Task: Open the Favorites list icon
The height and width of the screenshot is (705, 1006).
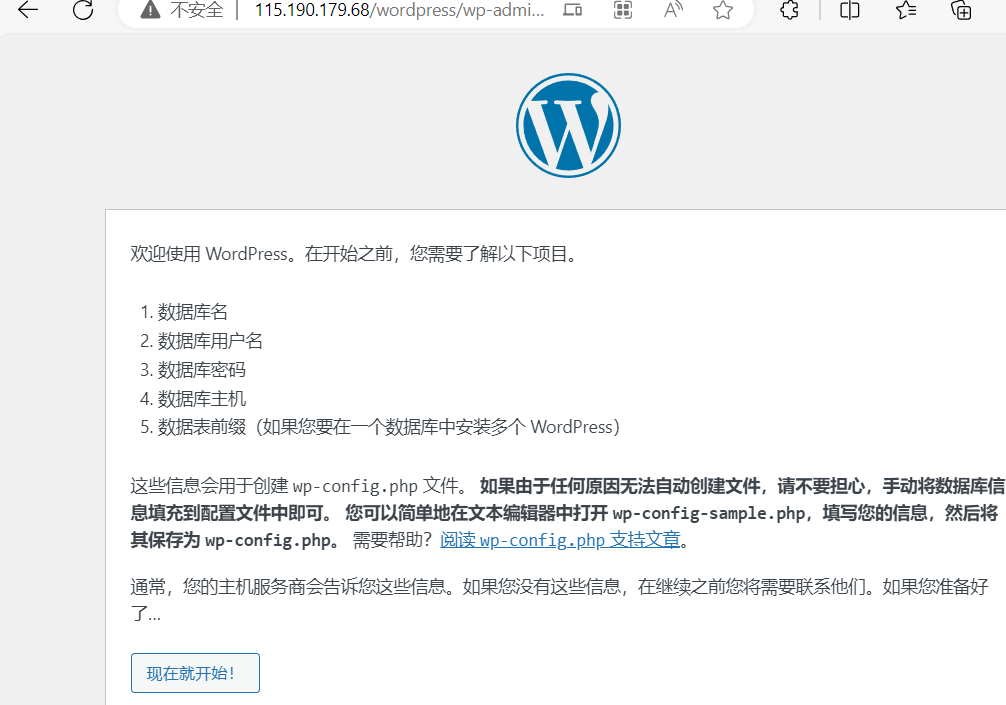Action: pyautogui.click(x=906, y=11)
